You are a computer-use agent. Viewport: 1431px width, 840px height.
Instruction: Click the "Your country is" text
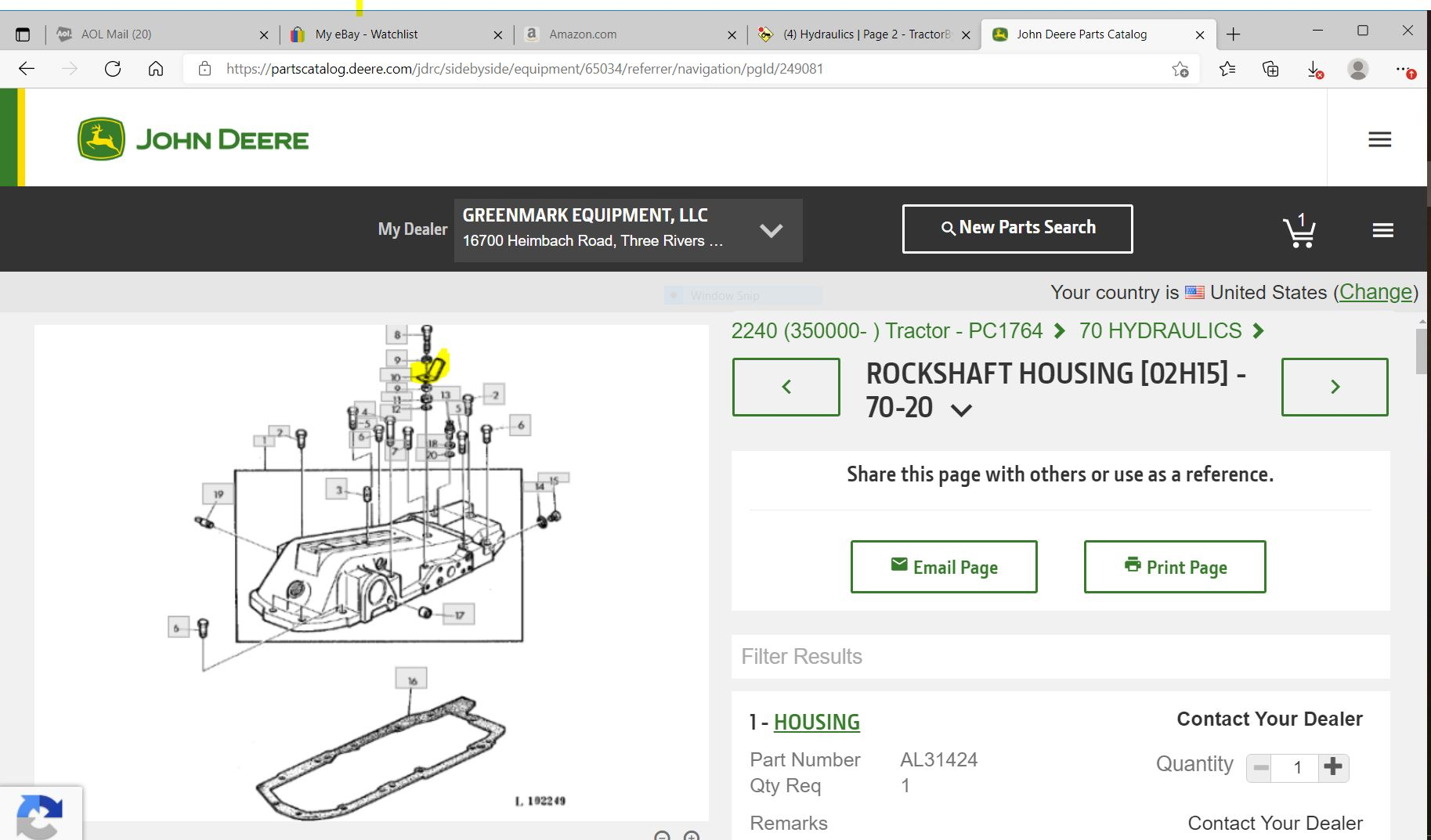click(1115, 293)
